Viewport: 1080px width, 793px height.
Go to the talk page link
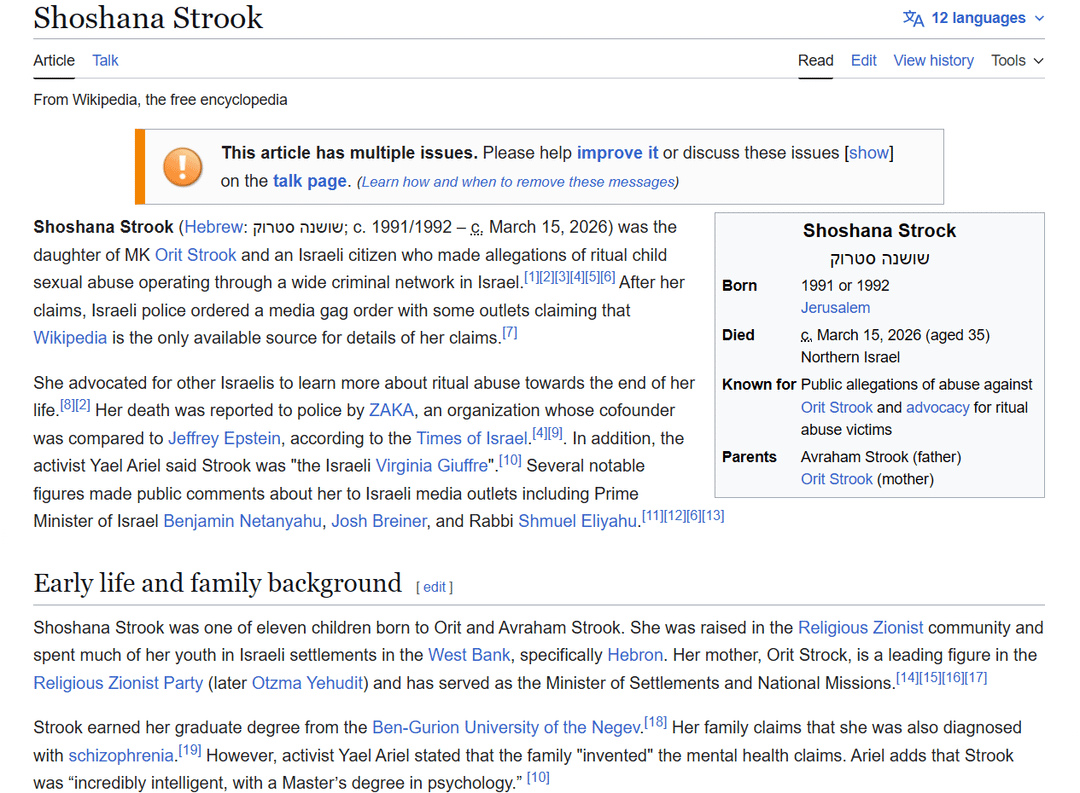[309, 181]
